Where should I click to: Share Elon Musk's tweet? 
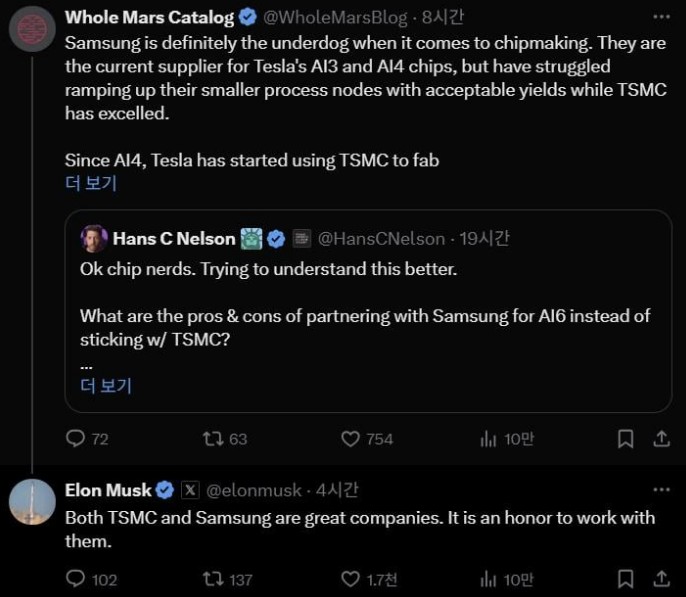tap(661, 578)
